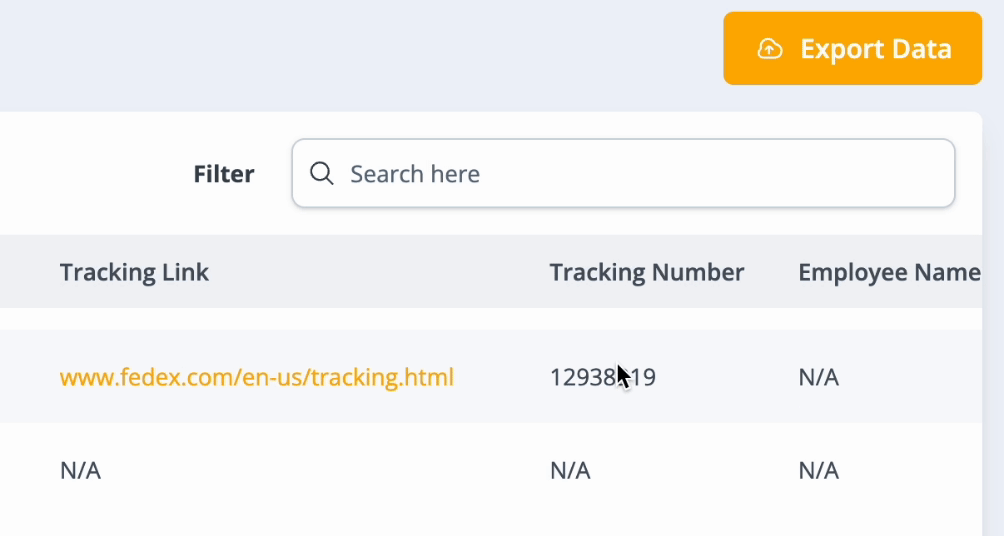Click Employee Name N/A in the second row
Image resolution: width=1004 pixels, height=536 pixels.
(818, 470)
